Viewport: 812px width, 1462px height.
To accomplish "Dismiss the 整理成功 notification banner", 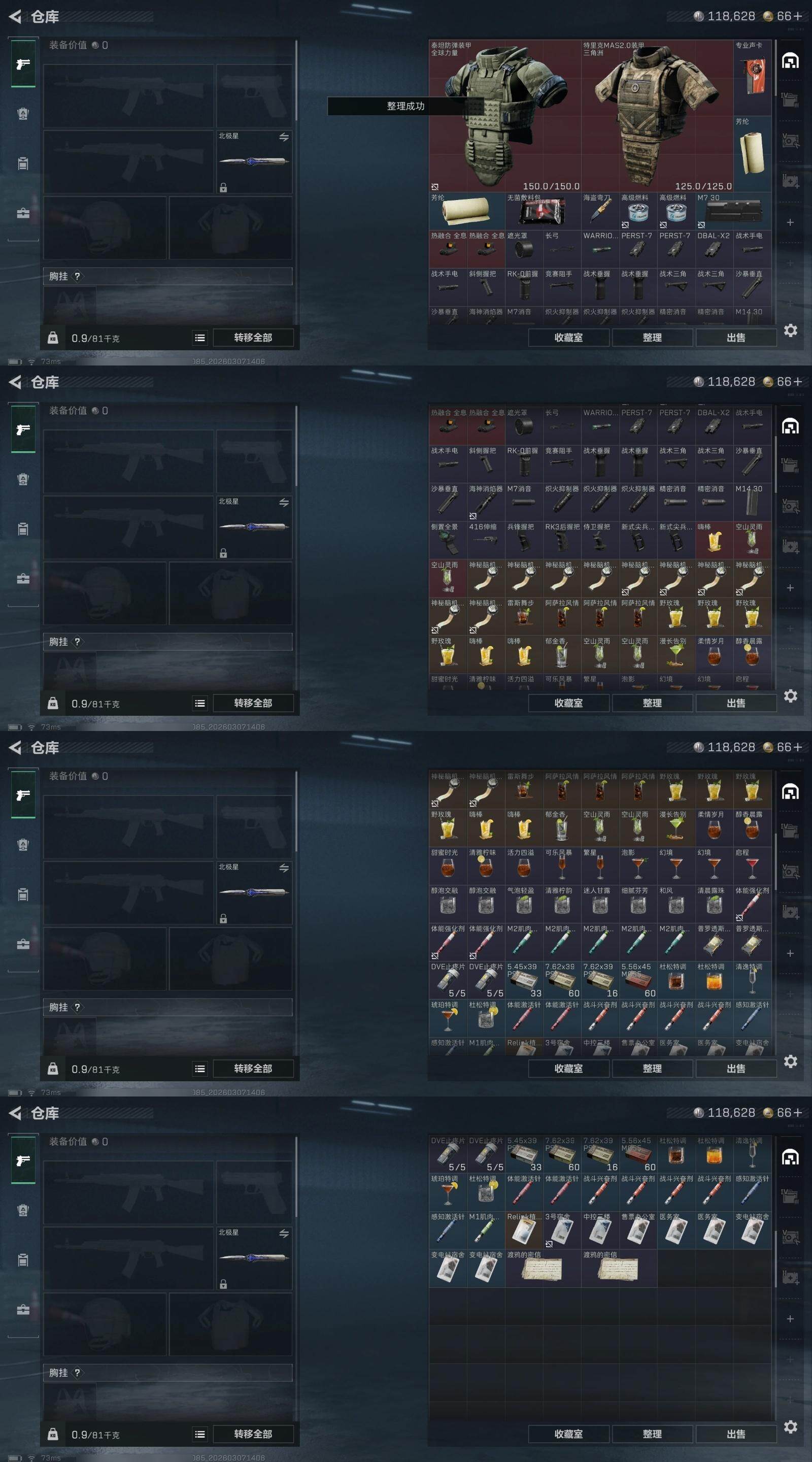I will point(405,106).
